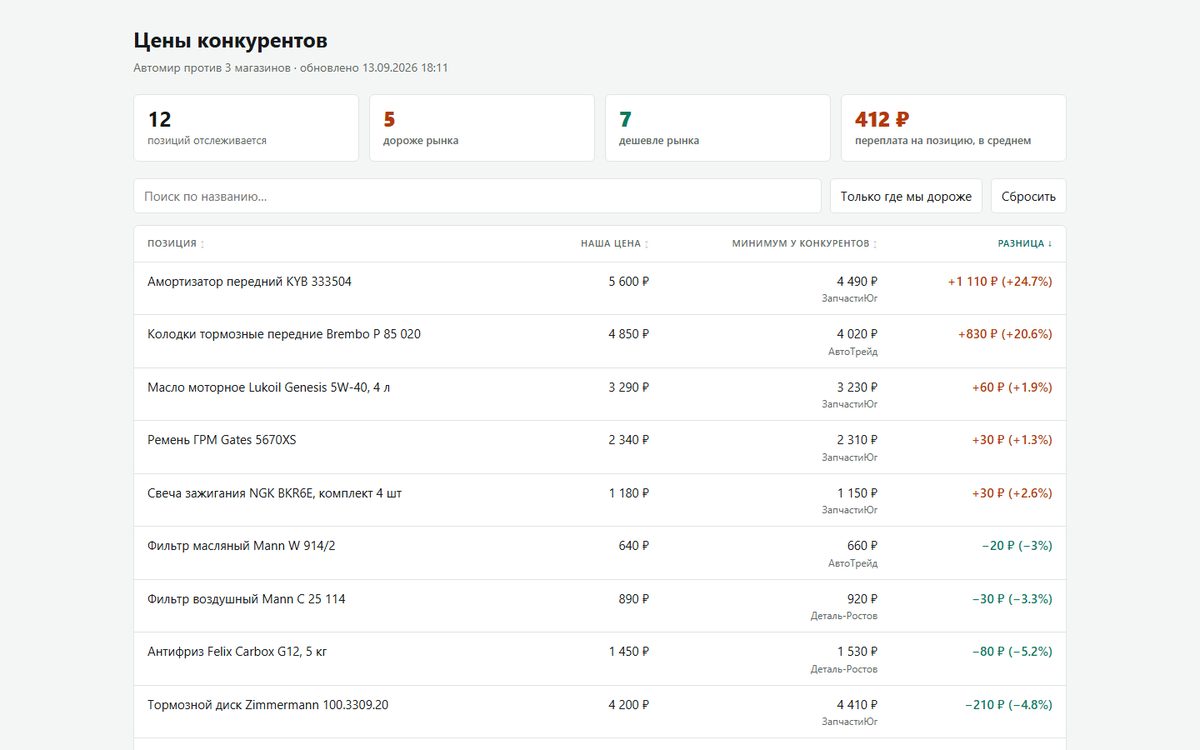Viewport: 1200px width, 750px height.
Task: Click the difference −20 ₽ (−3%)
Action: 1017,546
